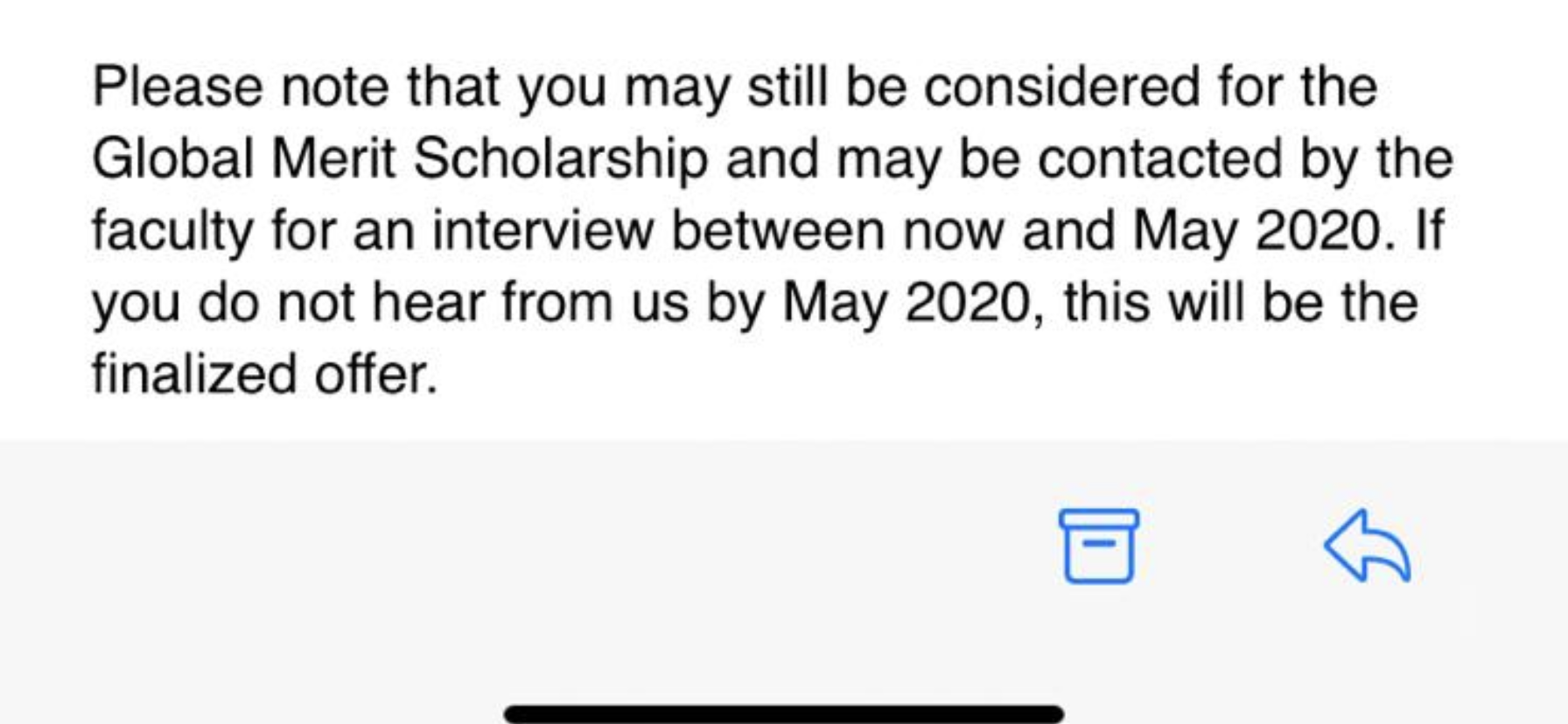Click "2020," followed by a comma
This screenshot has height=724, width=1568.
point(975,303)
